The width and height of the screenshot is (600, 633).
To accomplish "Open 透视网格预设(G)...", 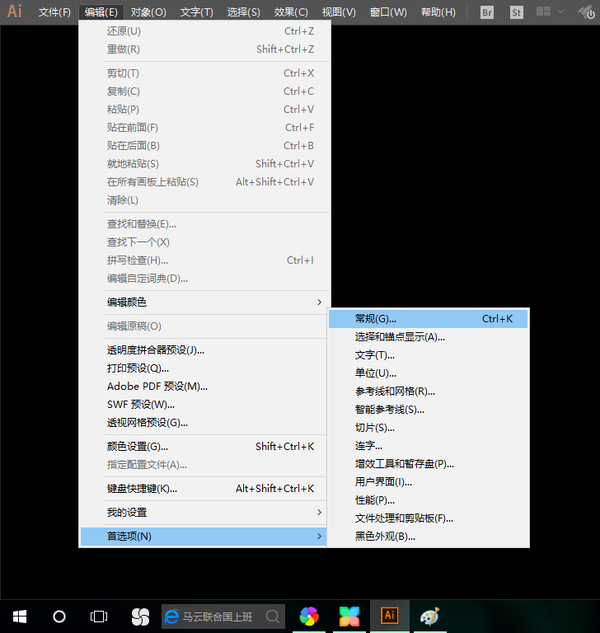I will [x=203, y=423].
